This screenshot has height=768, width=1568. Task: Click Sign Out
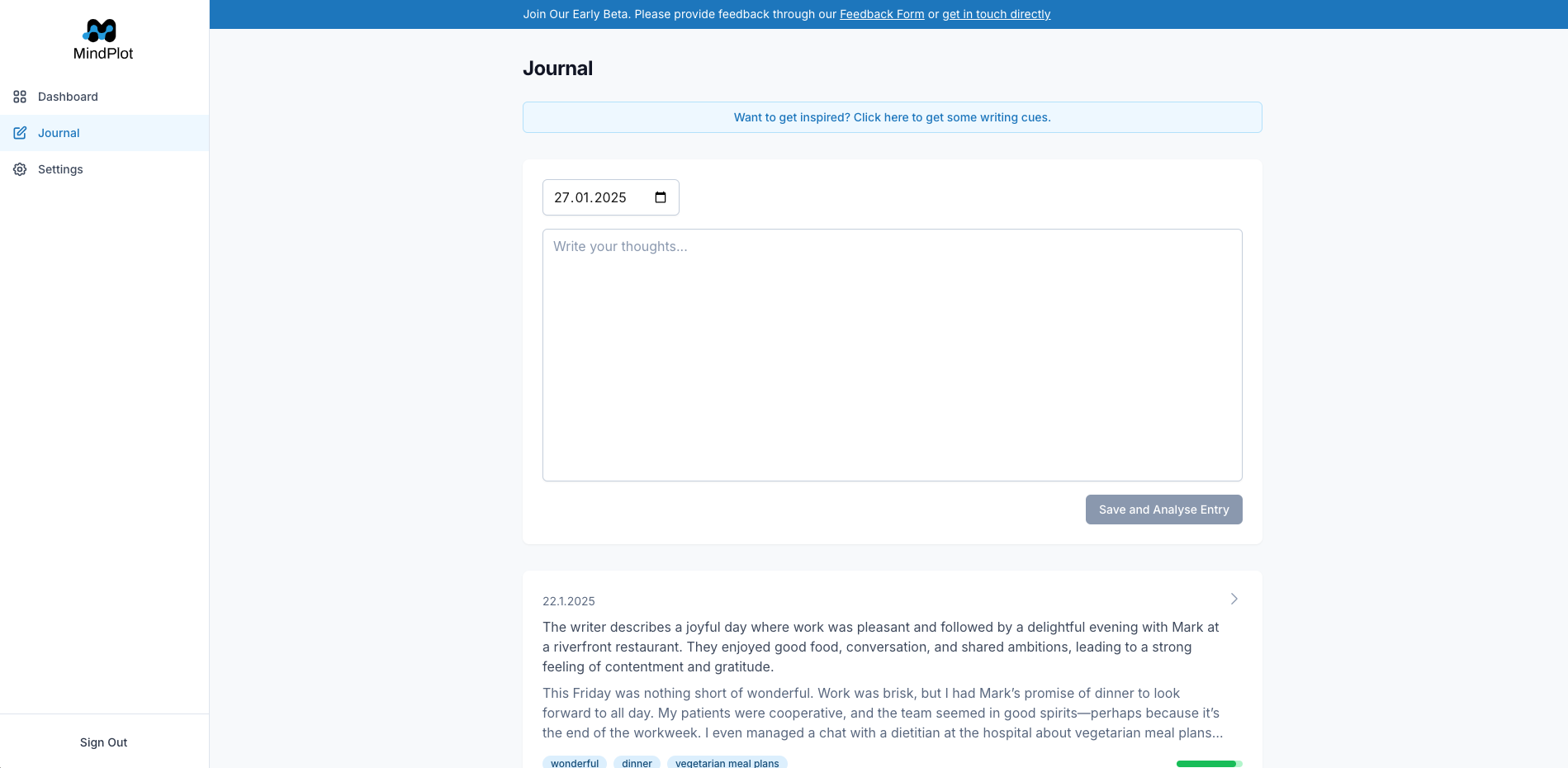pos(103,742)
